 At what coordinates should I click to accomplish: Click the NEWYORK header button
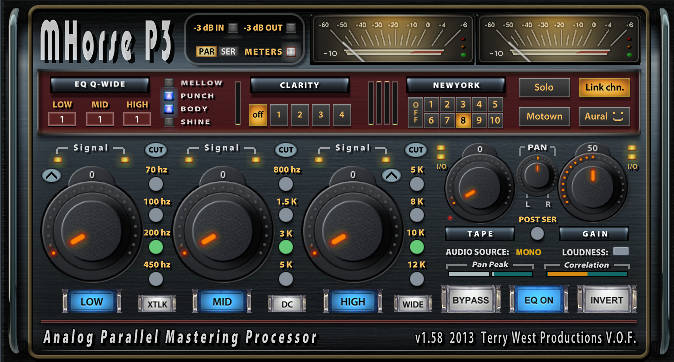[x=456, y=85]
